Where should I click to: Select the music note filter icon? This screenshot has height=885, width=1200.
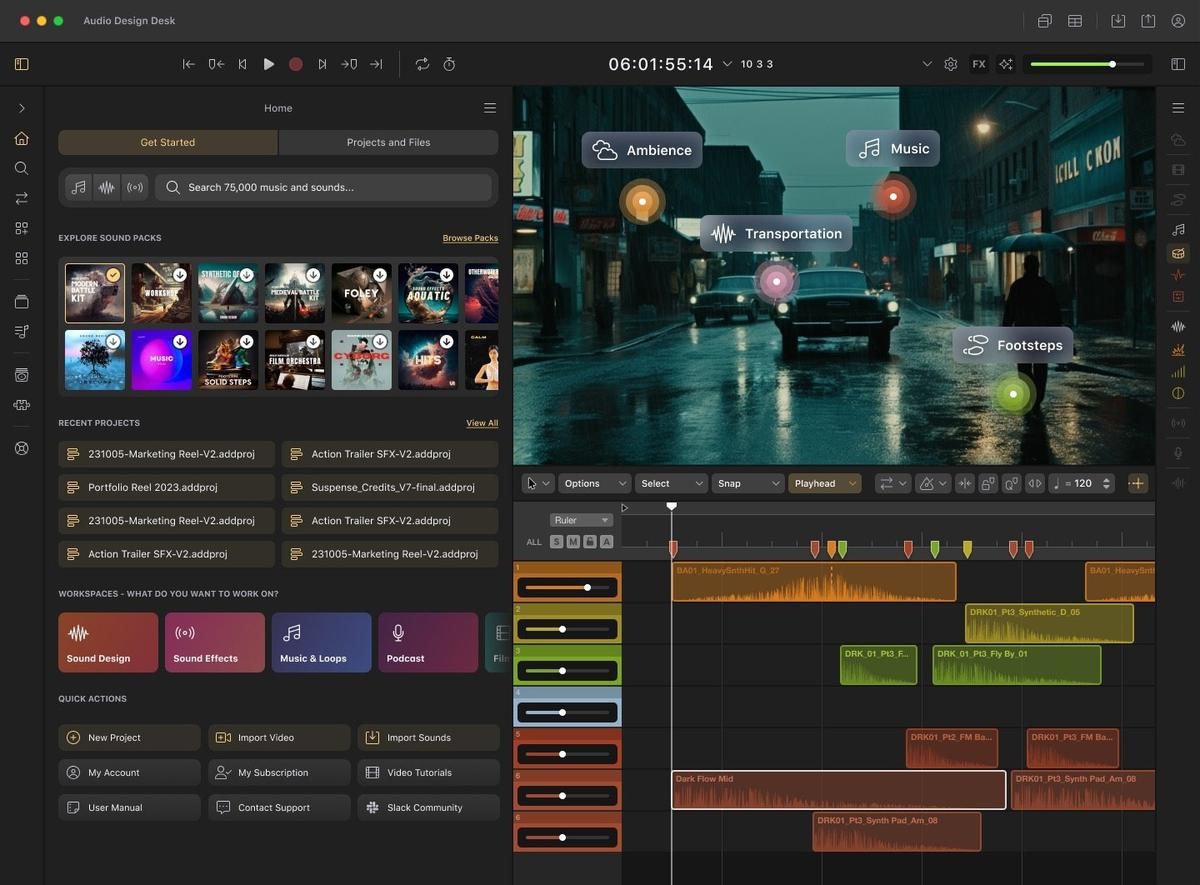click(x=79, y=187)
